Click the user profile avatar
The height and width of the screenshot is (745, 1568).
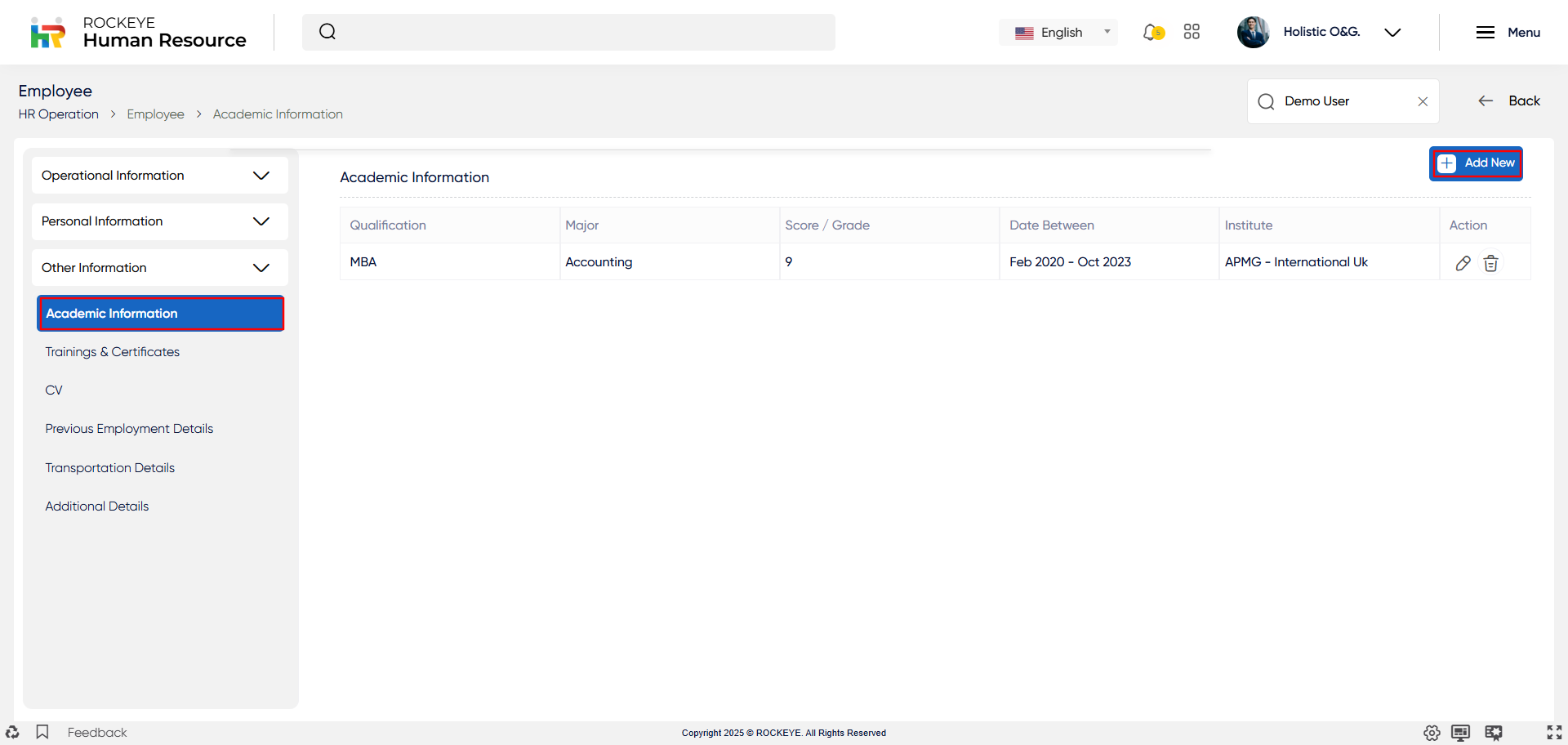pos(1253,32)
